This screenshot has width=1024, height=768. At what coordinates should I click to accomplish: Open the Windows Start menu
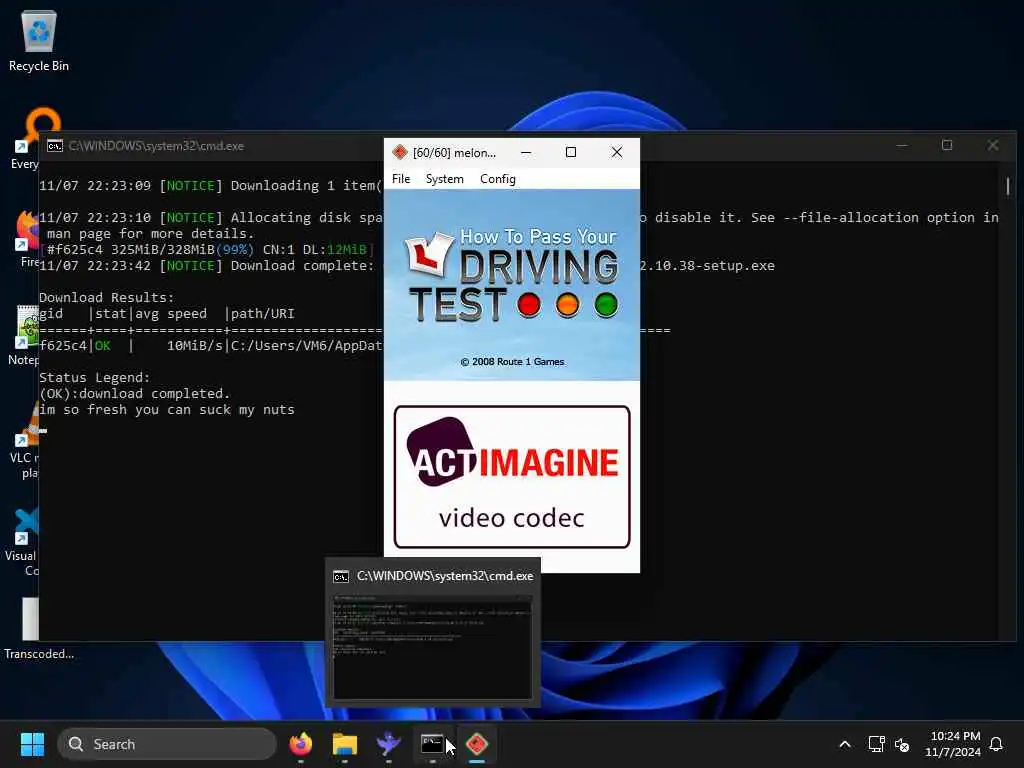[32, 744]
